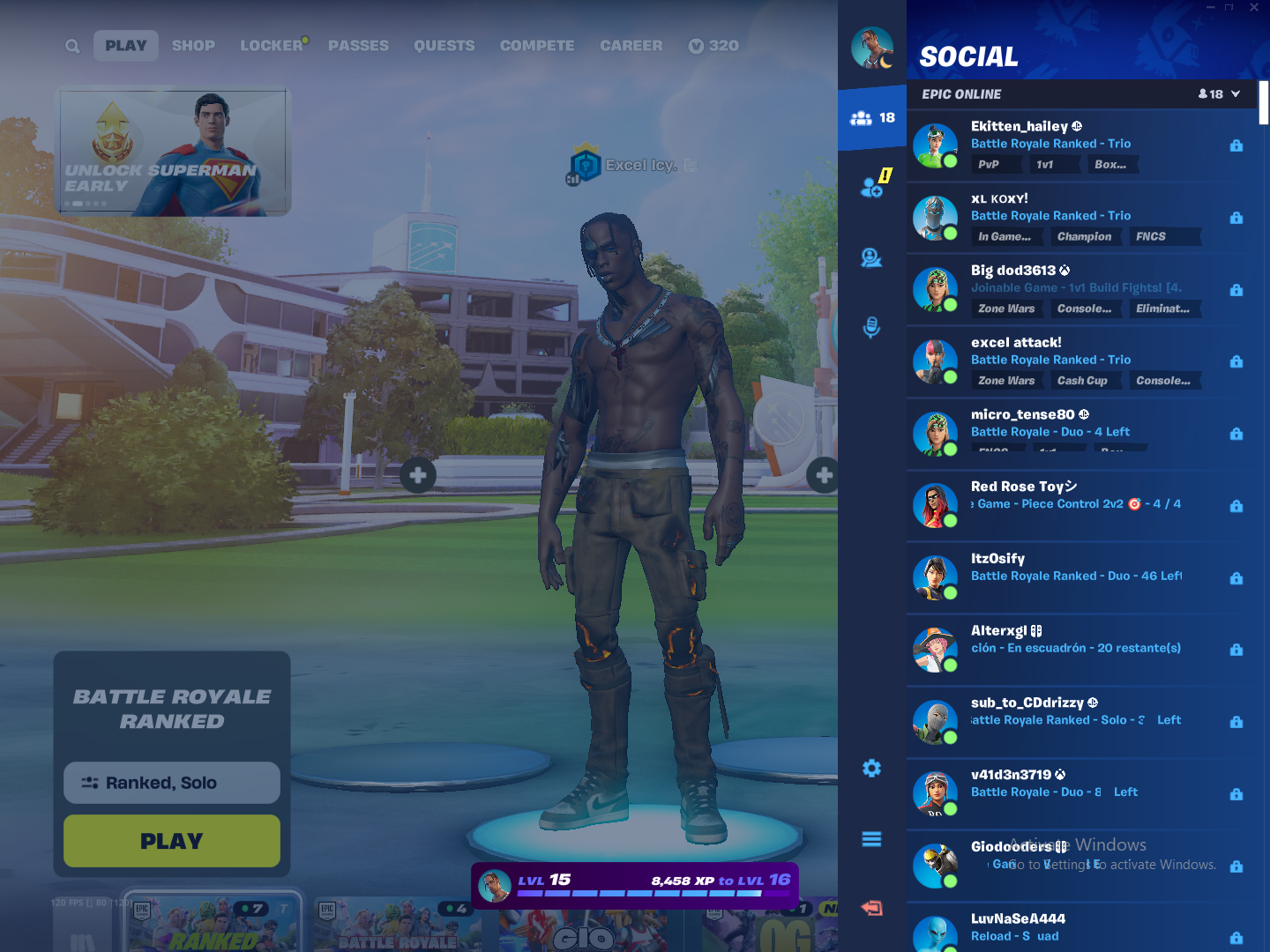Switch to the PLAY tab

pos(126,46)
